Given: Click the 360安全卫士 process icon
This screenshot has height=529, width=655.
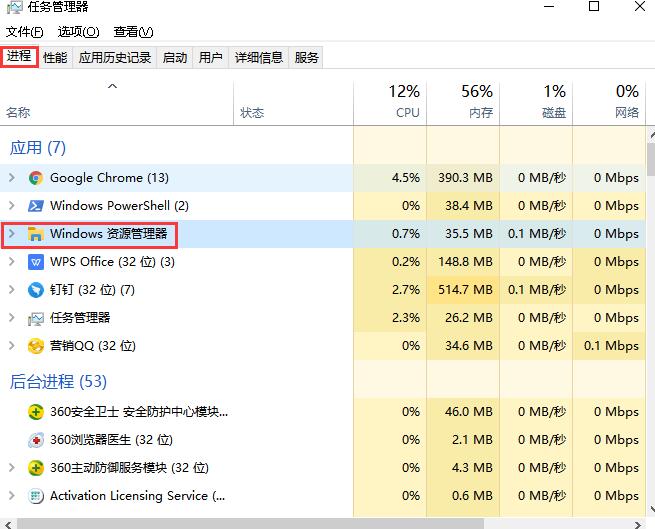Looking at the screenshot, I should pos(36,412).
